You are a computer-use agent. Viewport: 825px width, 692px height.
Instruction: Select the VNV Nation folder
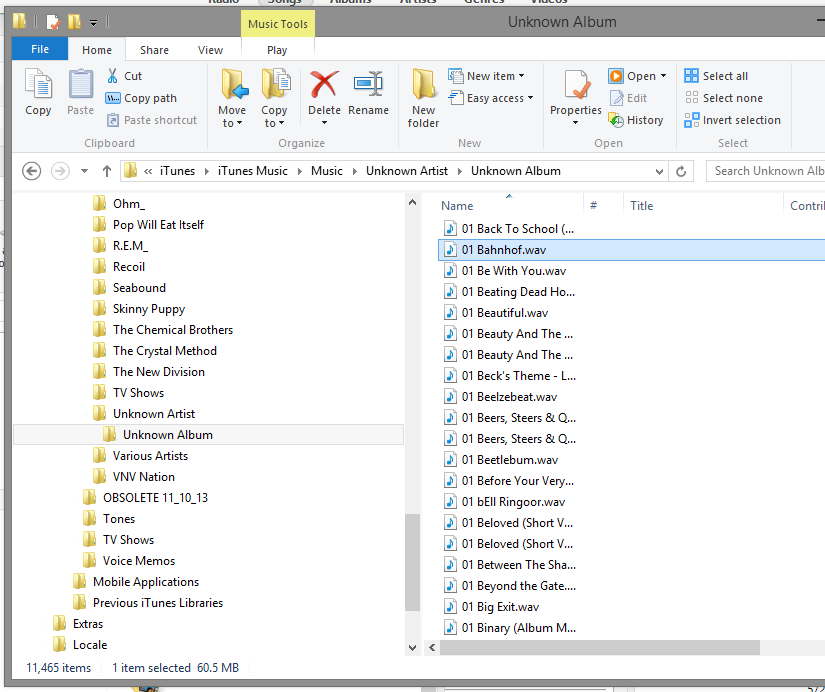[143, 477]
